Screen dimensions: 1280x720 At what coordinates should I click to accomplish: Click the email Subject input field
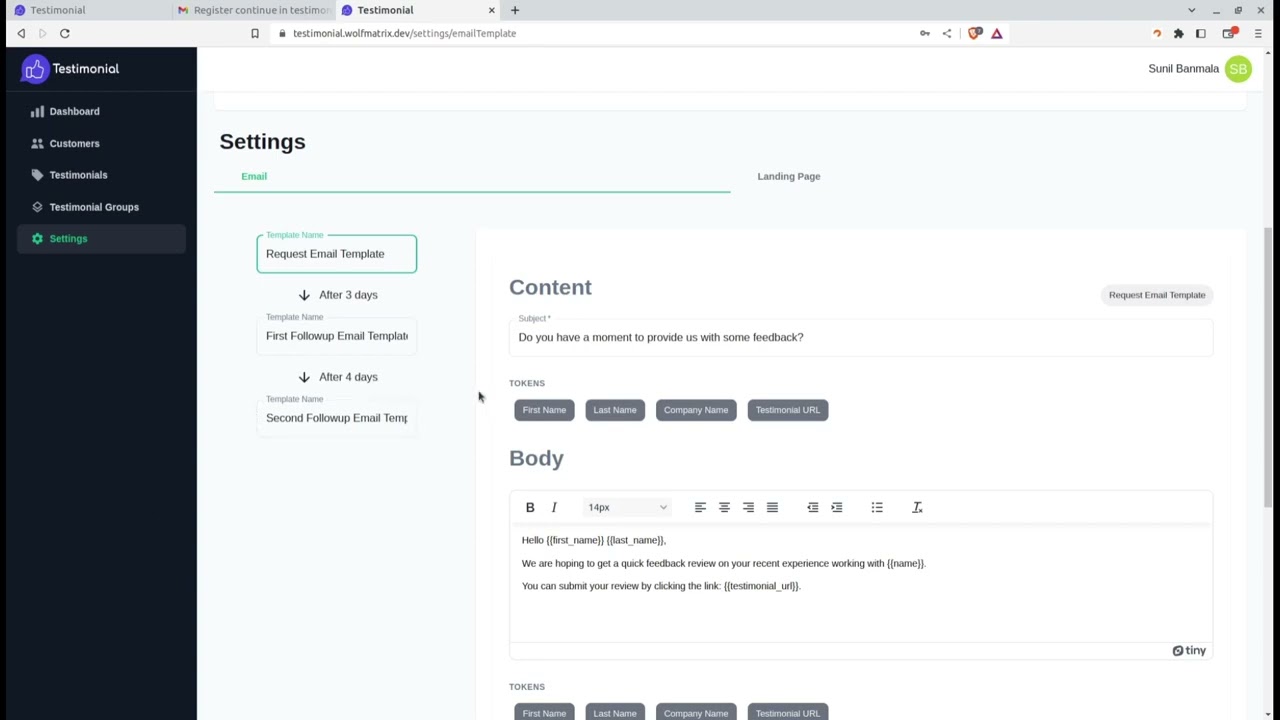(x=861, y=337)
